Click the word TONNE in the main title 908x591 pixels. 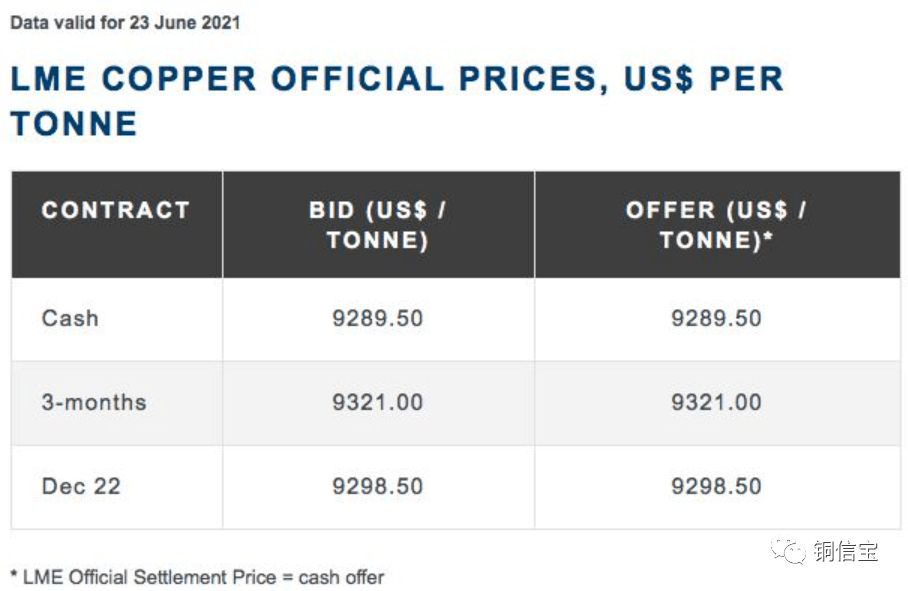click(74, 124)
